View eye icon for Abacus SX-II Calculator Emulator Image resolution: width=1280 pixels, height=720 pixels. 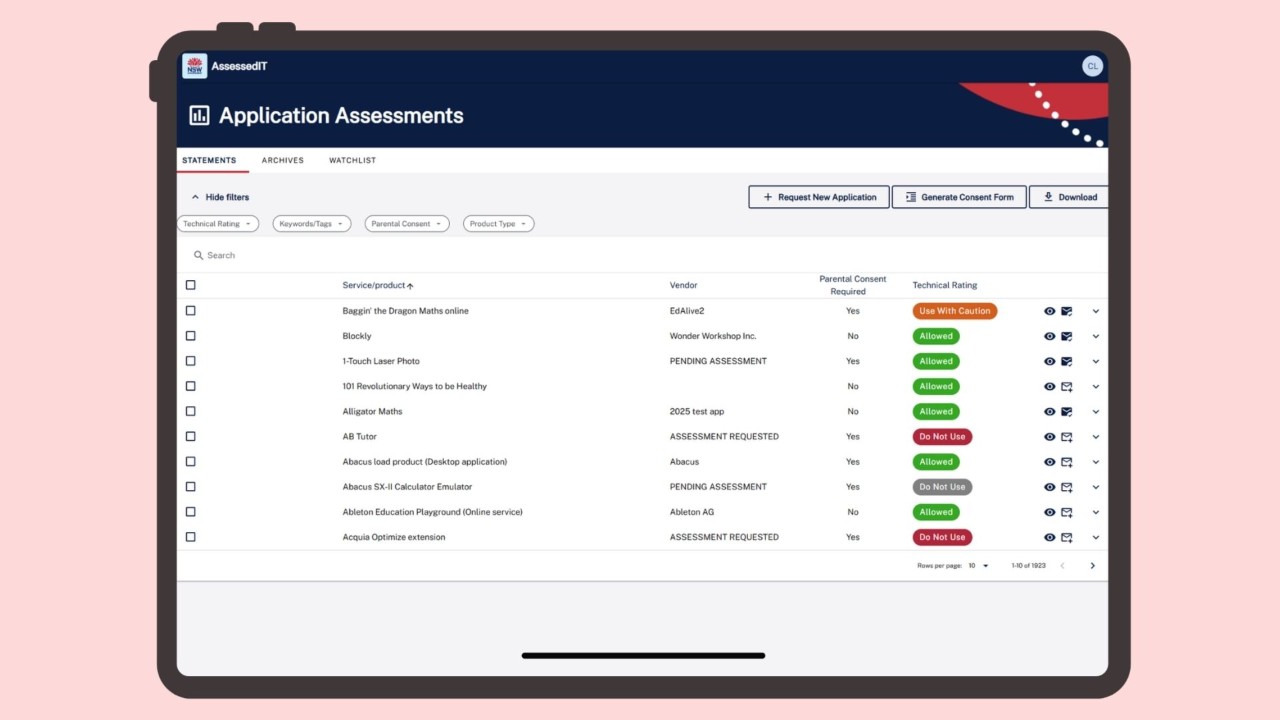[x=1049, y=487]
